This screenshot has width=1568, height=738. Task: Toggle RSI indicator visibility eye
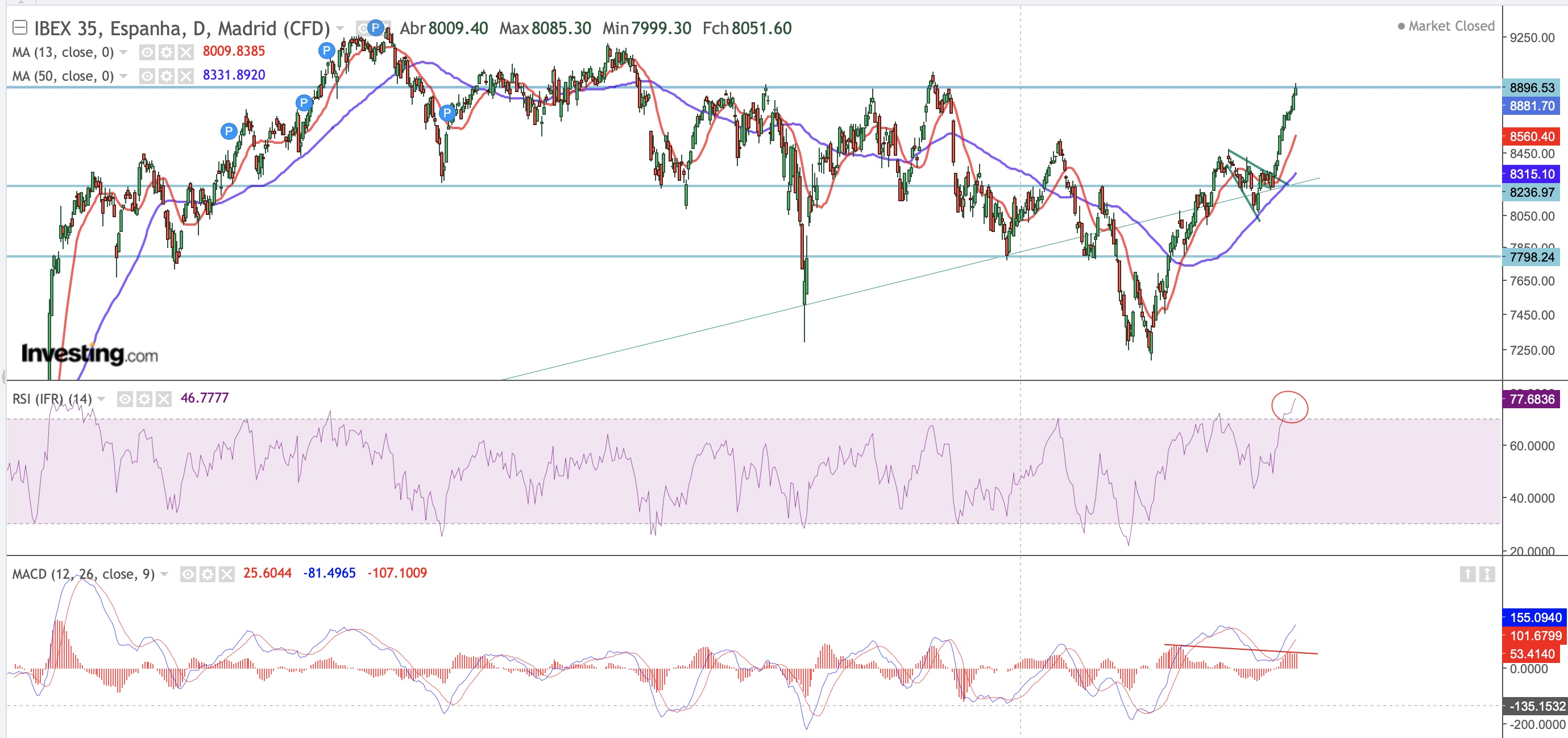(125, 399)
